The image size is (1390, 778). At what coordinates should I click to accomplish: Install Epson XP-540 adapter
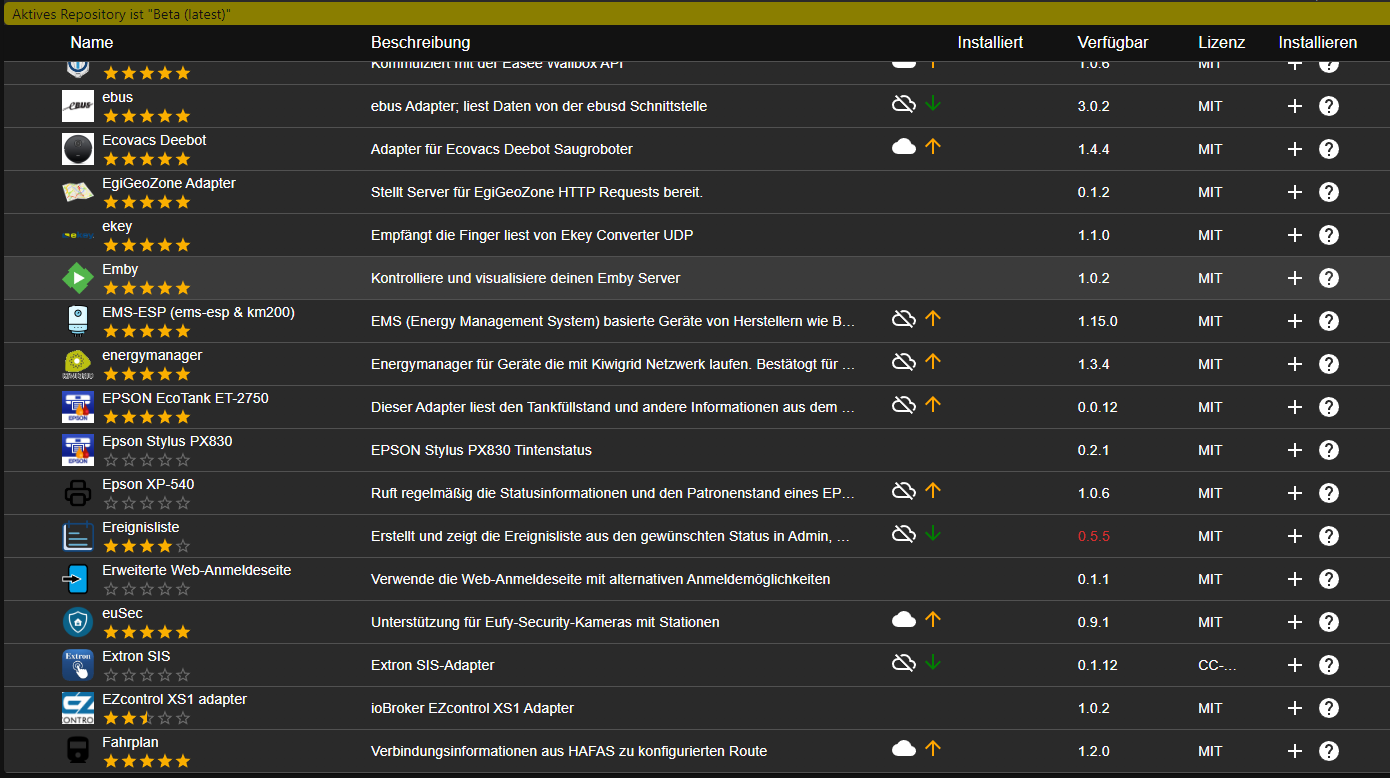pos(1294,493)
